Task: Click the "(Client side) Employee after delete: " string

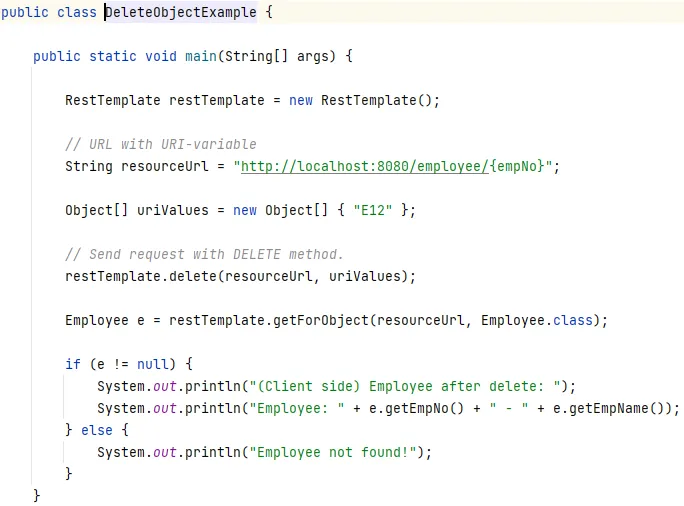Action: click(x=405, y=386)
